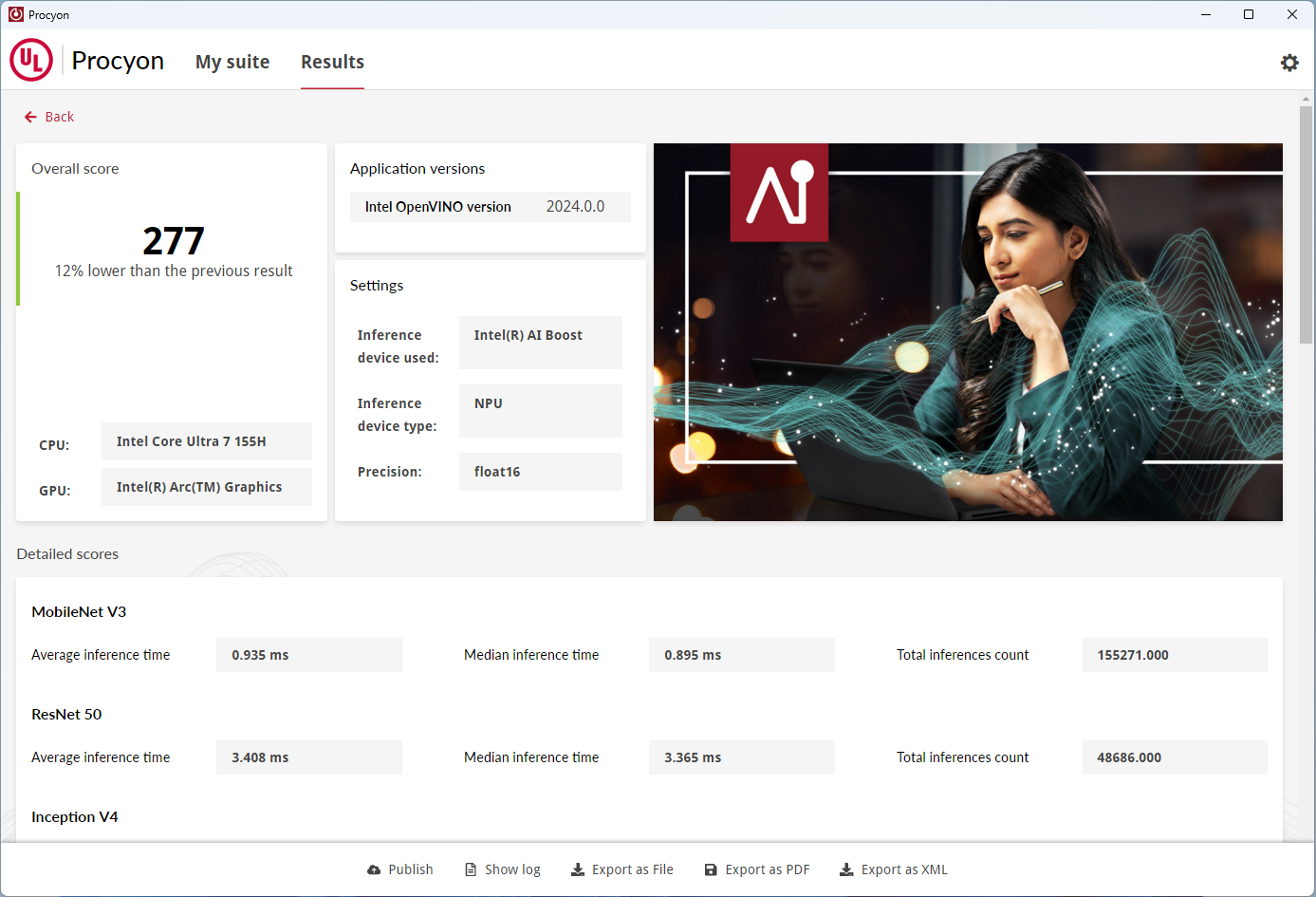Publish the benchmark result
Image resolution: width=1316 pixels, height=897 pixels.
point(400,869)
